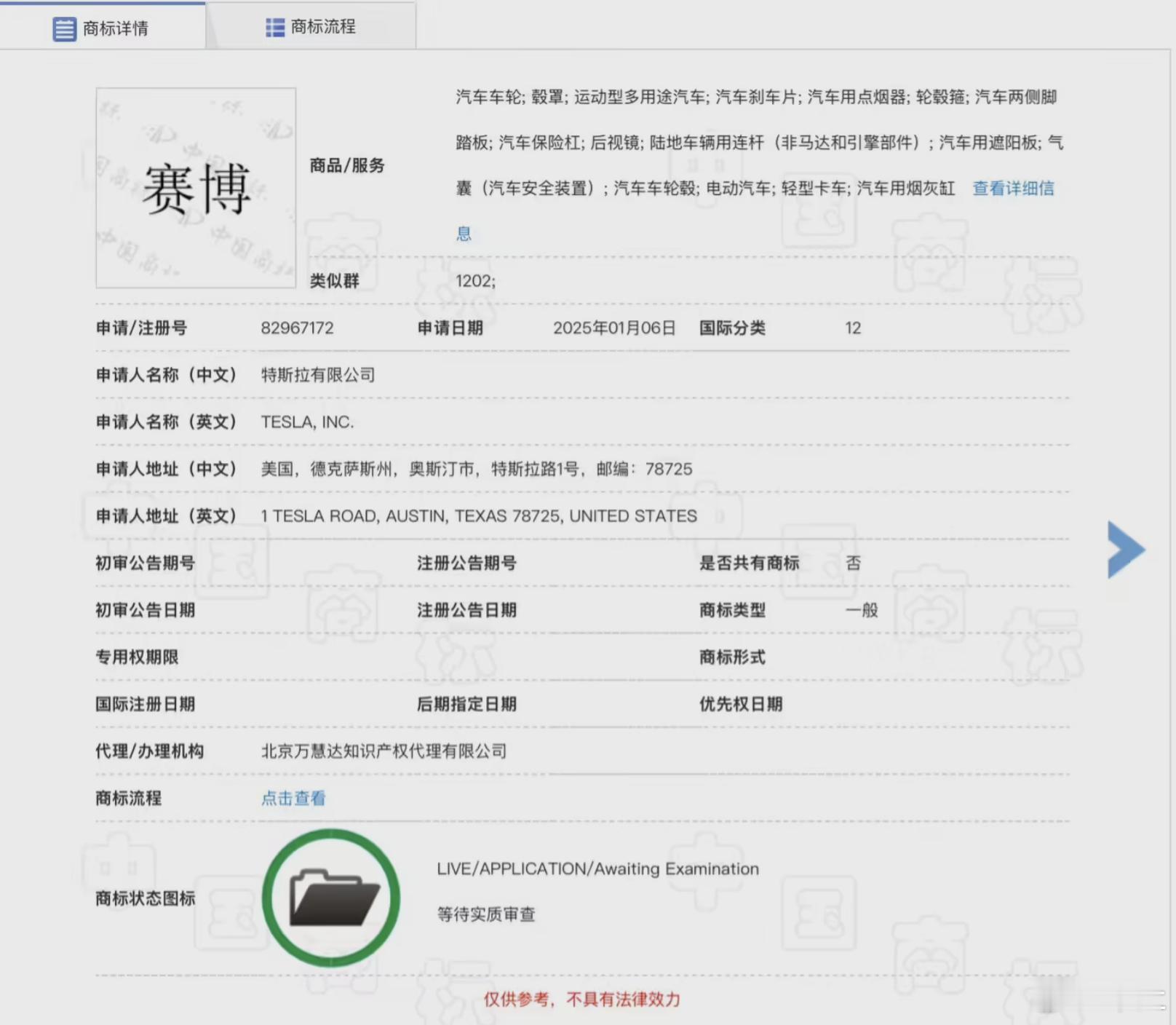Image resolution: width=1176 pixels, height=1025 pixels.
Task: Open the 查看详细信息 link
Action: click(x=1013, y=189)
